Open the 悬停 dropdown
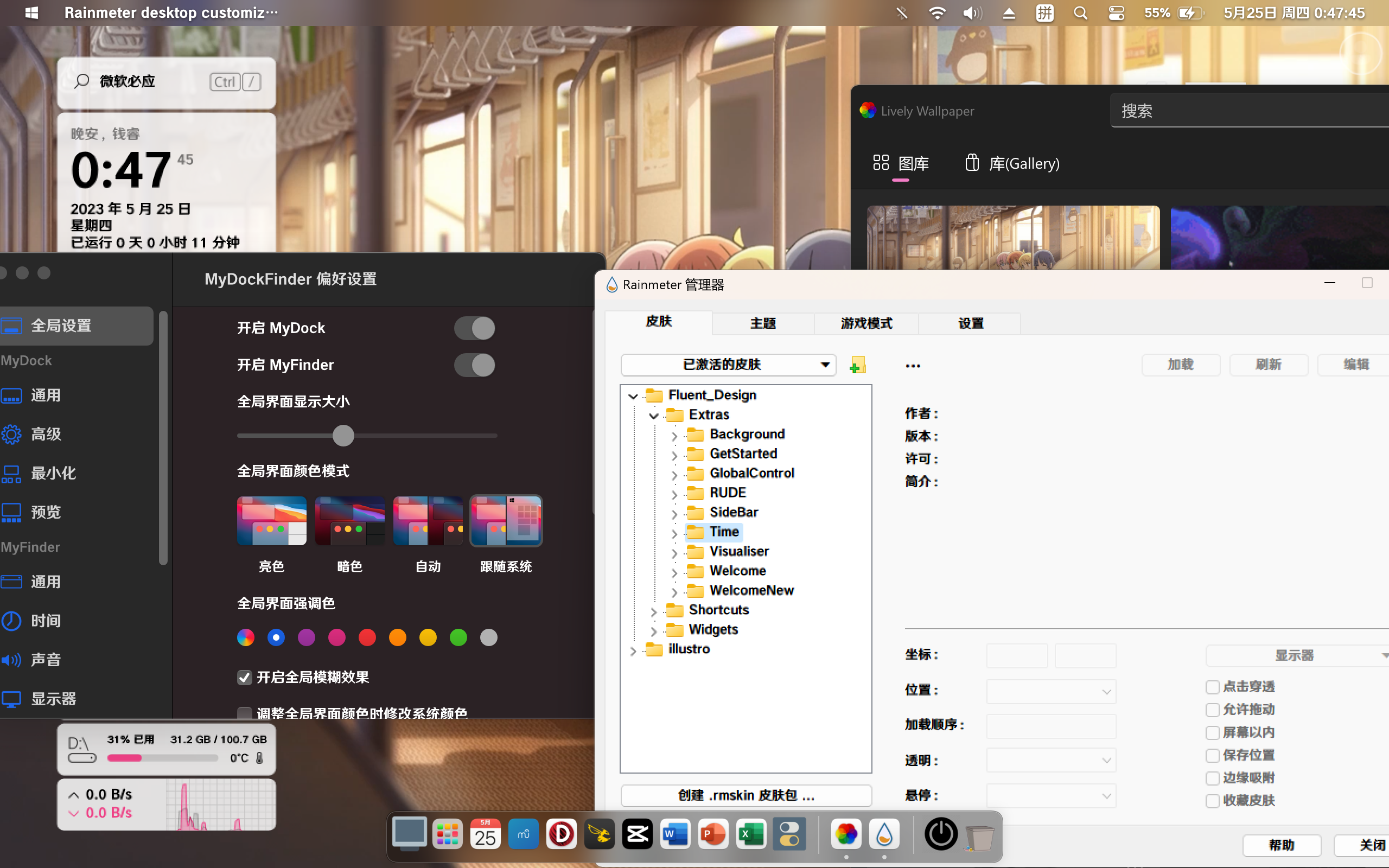 pos(1051,796)
